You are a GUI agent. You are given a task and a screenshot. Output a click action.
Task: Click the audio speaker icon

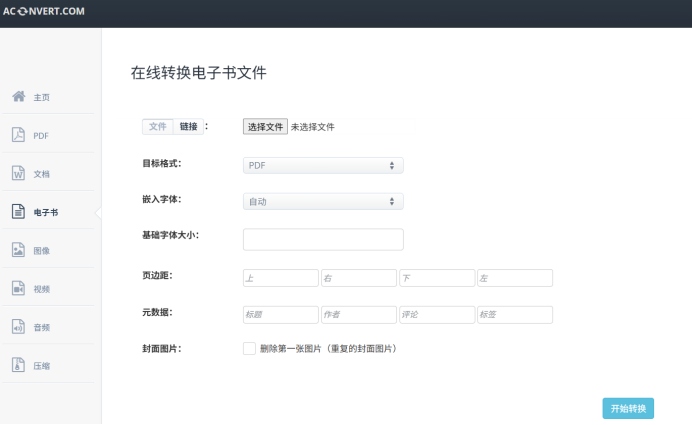click(x=18, y=327)
